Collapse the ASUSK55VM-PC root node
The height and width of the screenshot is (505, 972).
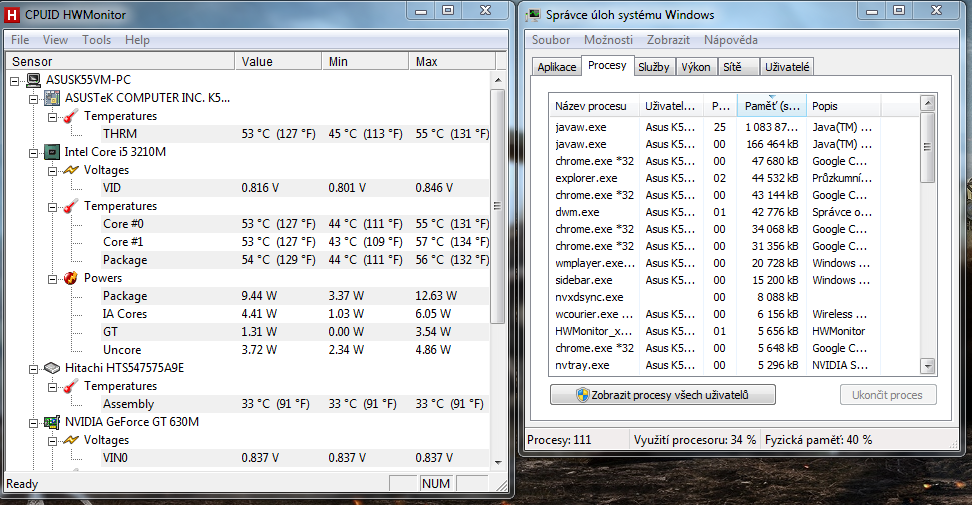click(x=15, y=81)
